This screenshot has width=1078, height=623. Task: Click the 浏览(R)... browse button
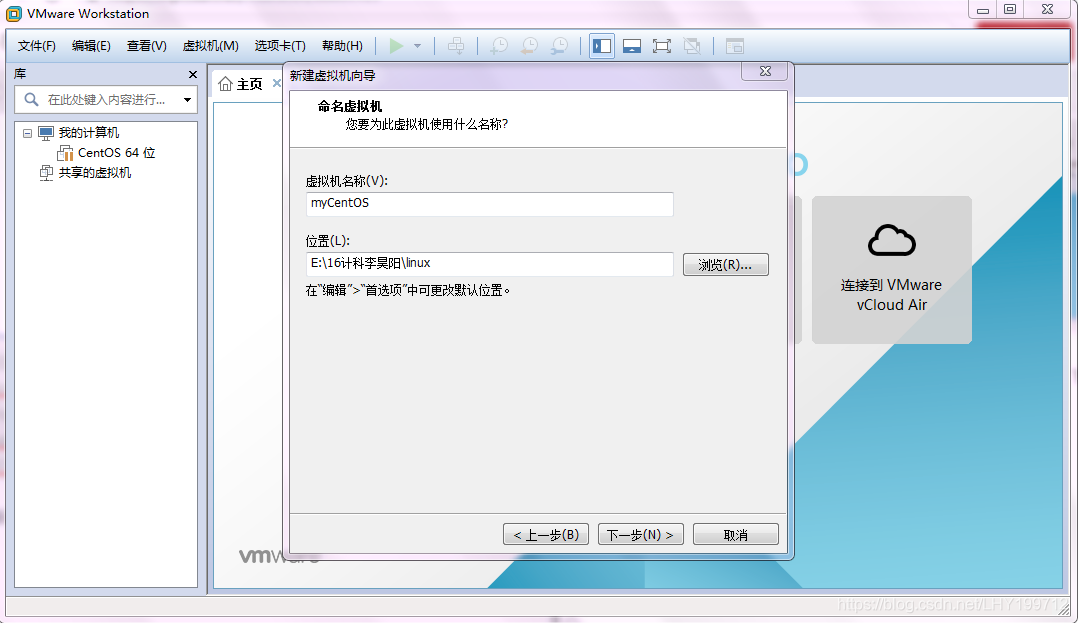point(725,265)
